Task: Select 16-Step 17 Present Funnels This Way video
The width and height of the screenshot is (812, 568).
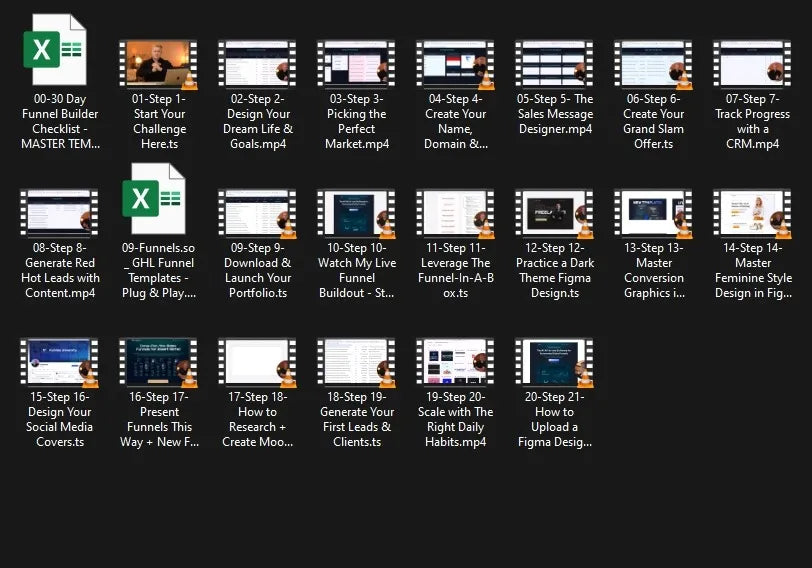Action: click(159, 362)
